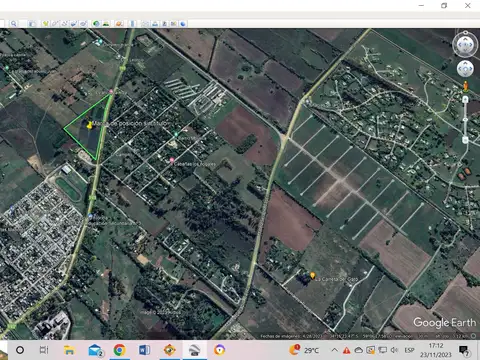480x360 pixels.
Task: Start the Record a Tour tool
Action: point(83,24)
